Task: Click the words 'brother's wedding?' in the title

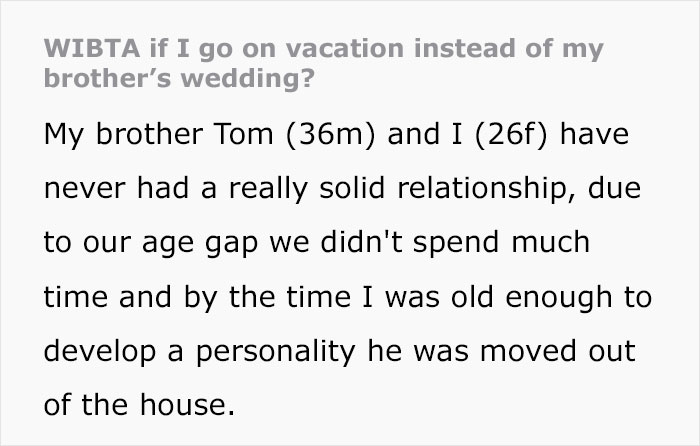Action: 179,79
